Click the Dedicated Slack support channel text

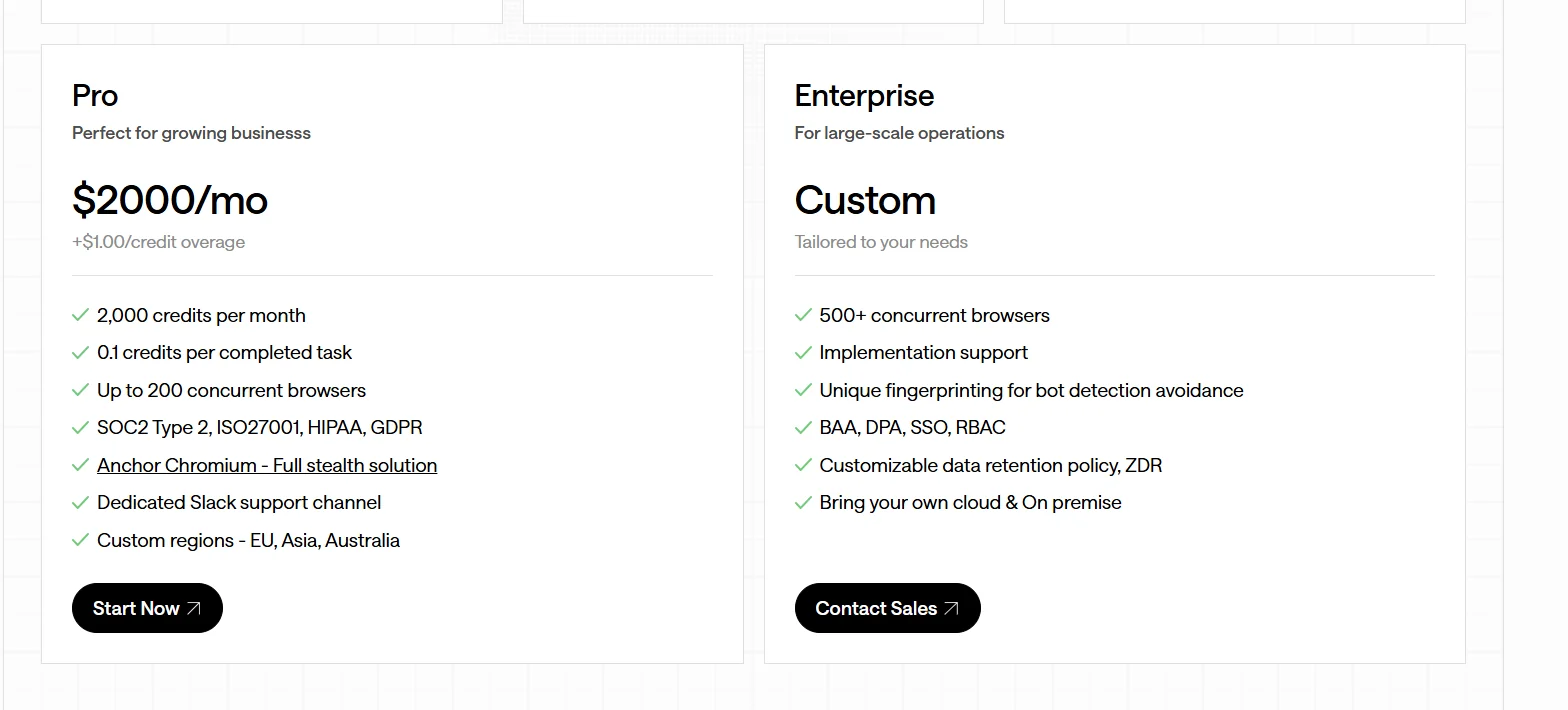point(239,502)
